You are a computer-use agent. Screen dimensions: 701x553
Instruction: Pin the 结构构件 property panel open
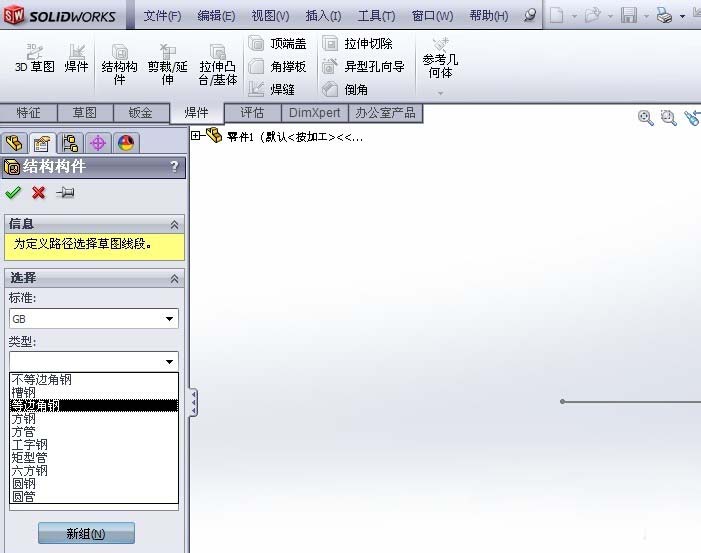(65, 193)
